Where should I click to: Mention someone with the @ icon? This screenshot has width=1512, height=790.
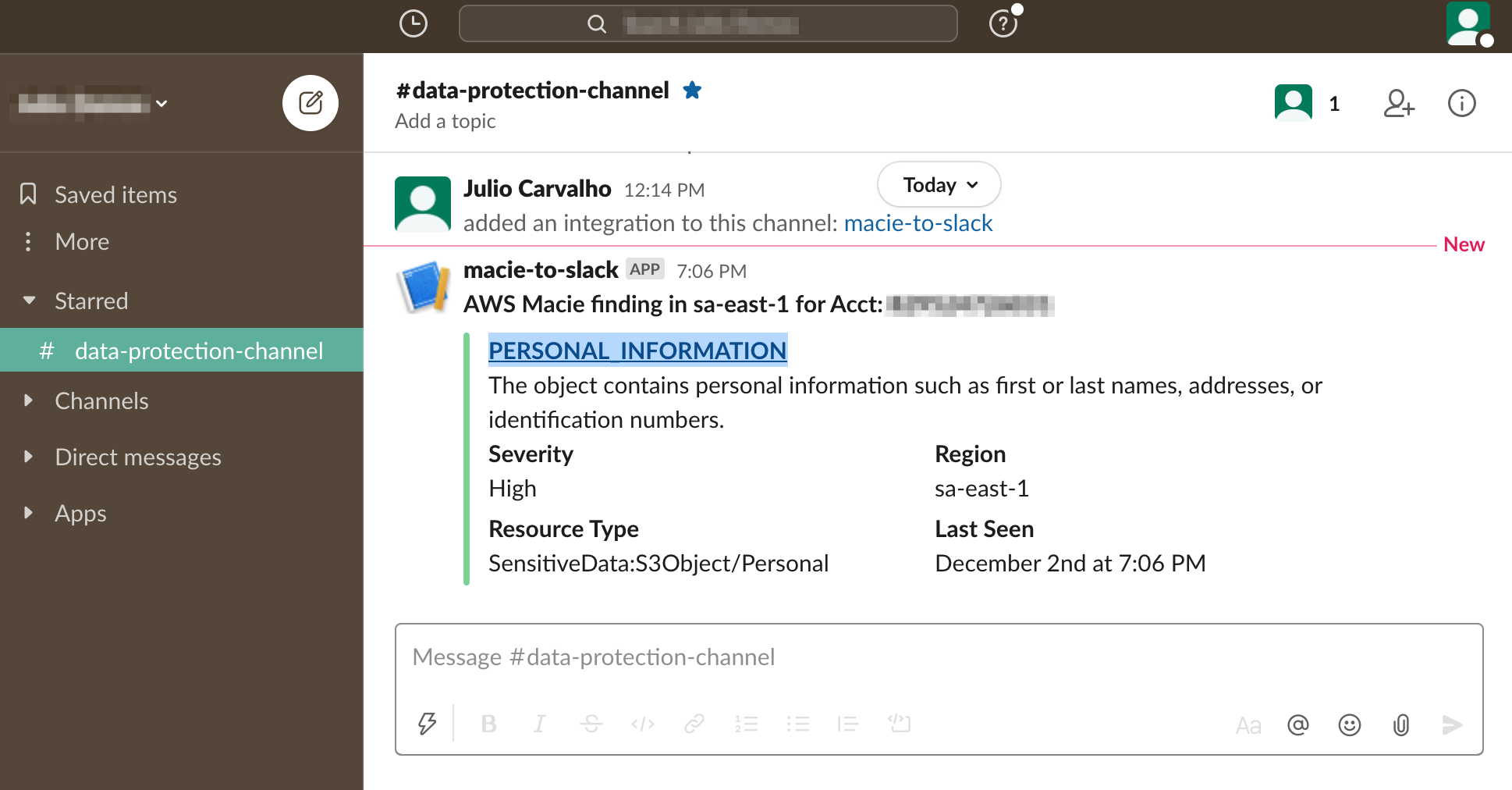pos(1297,724)
